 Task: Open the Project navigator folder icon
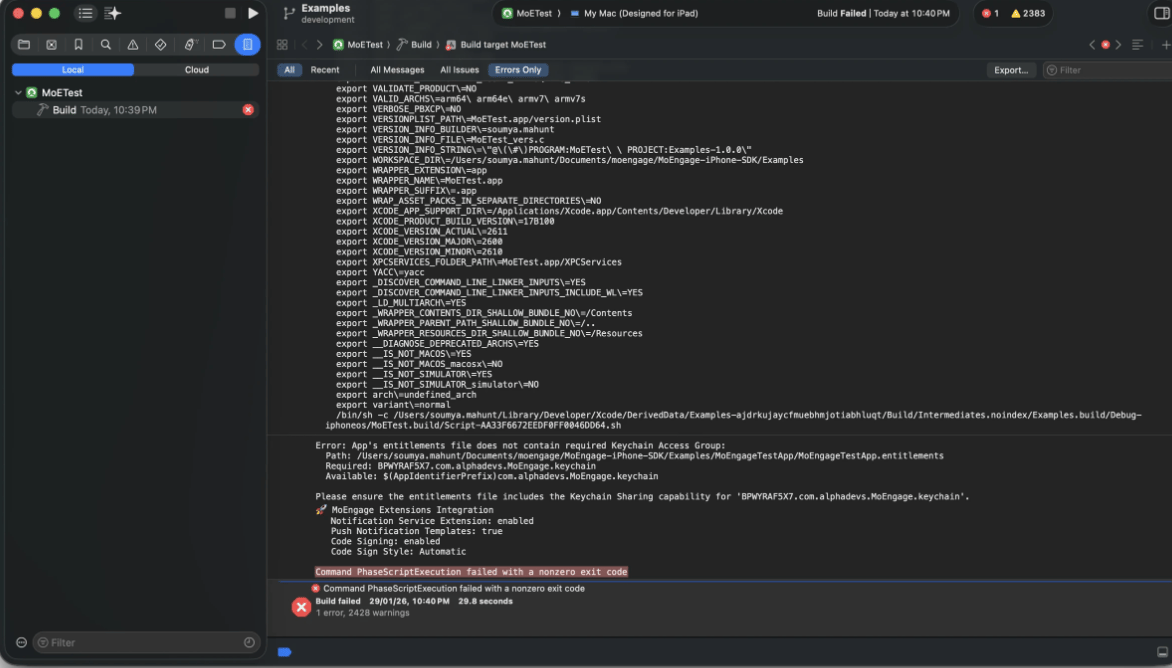(x=24, y=45)
